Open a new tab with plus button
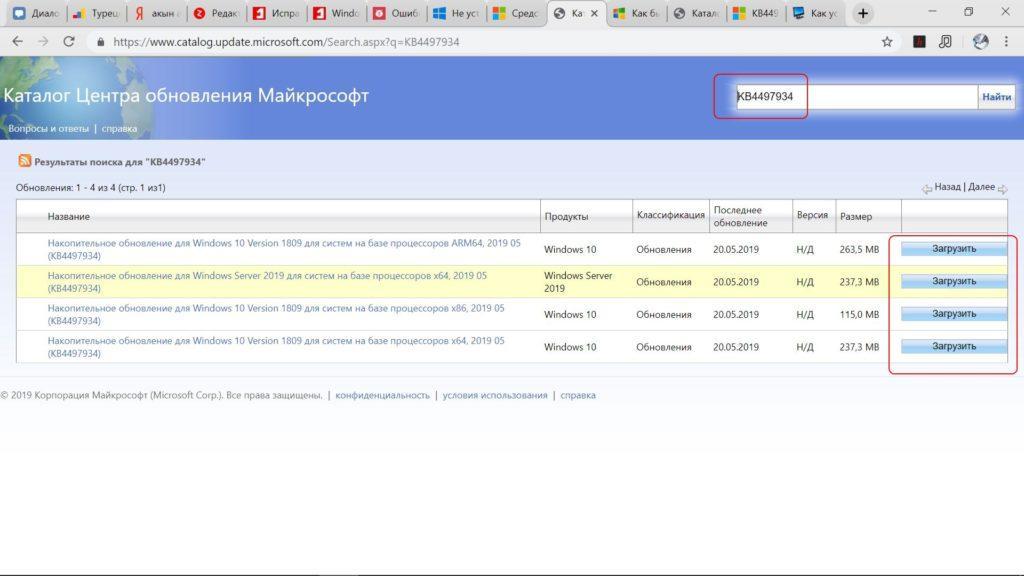The height and width of the screenshot is (576, 1024). [863, 13]
